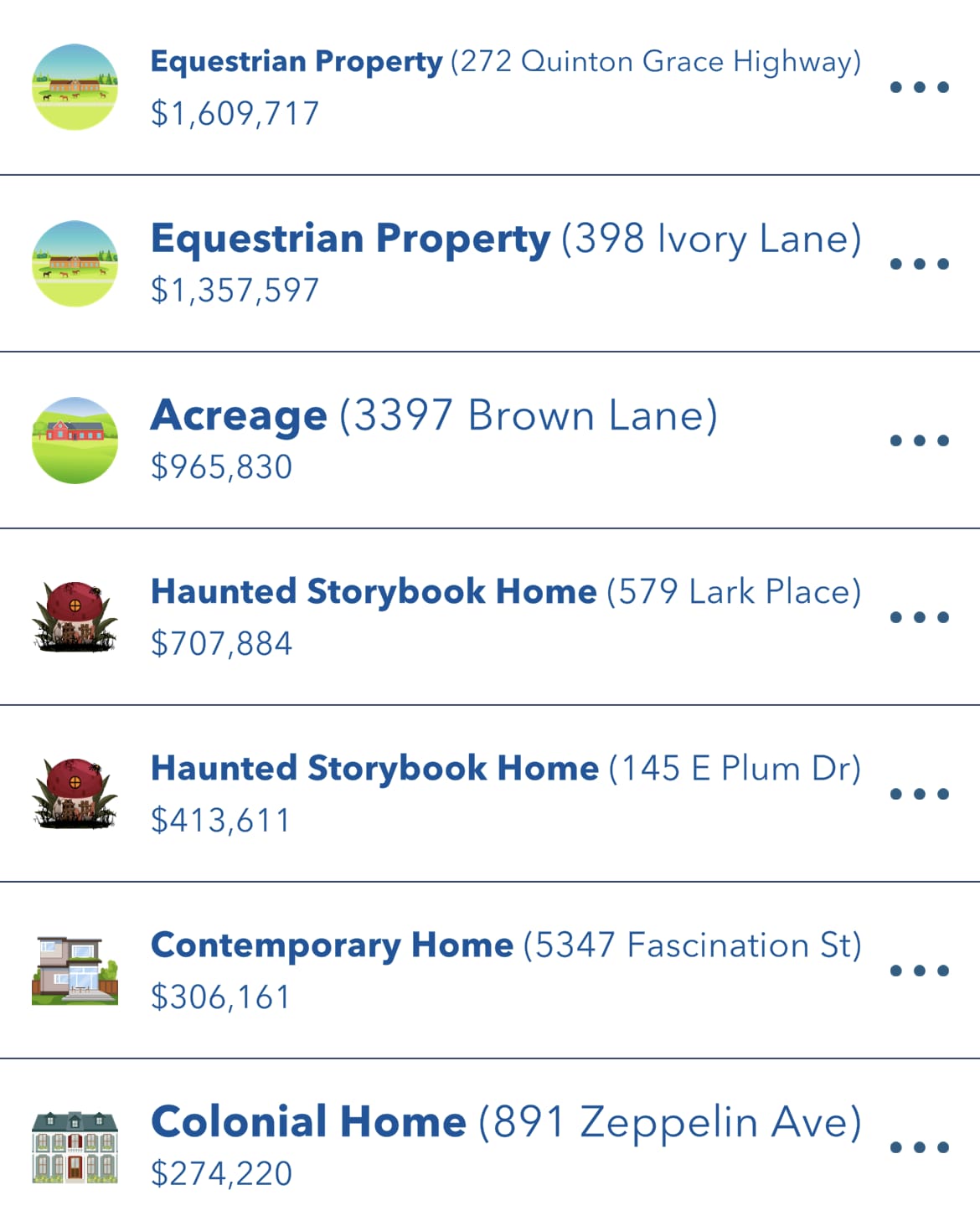This screenshot has width=980, height=1231.
Task: Tap the 272 Quinton Grace Highway equestrian icon
Action: coord(75,87)
